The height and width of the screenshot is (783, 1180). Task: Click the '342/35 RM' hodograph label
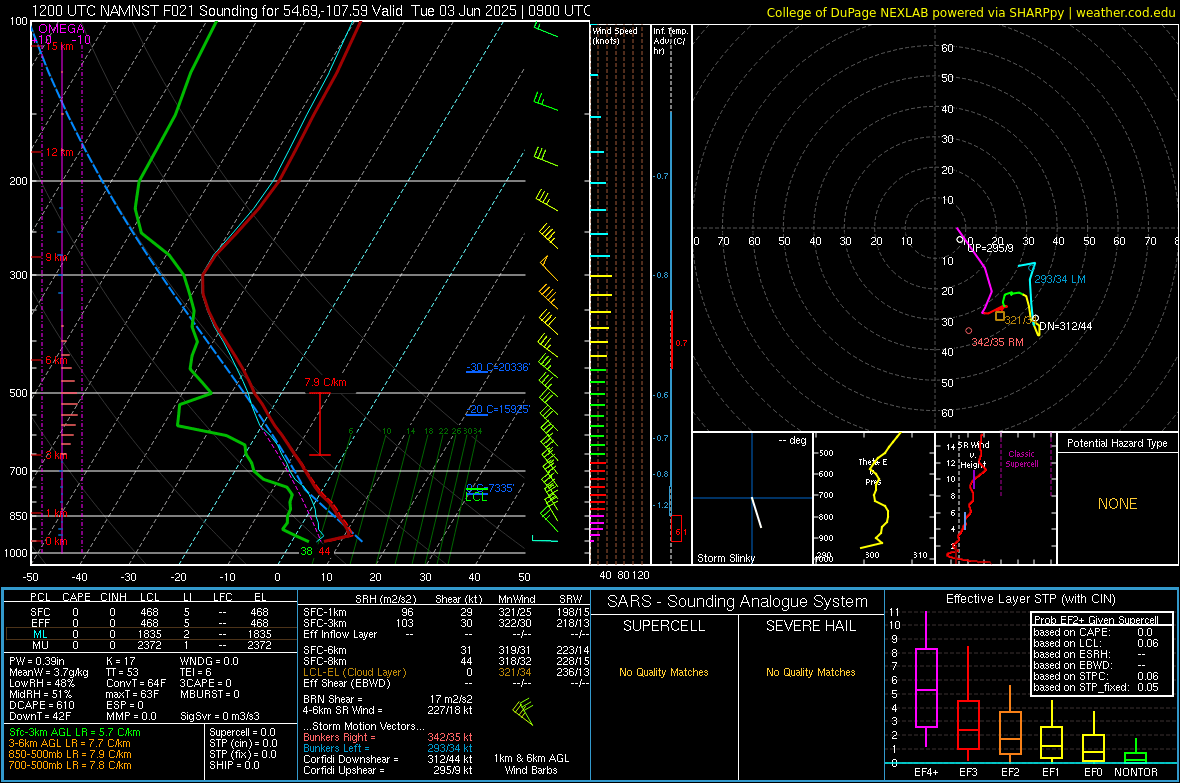pyautogui.click(x=997, y=343)
